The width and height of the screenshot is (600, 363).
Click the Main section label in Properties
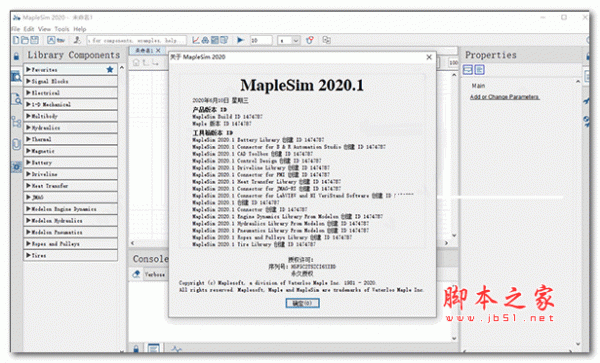(x=478, y=86)
